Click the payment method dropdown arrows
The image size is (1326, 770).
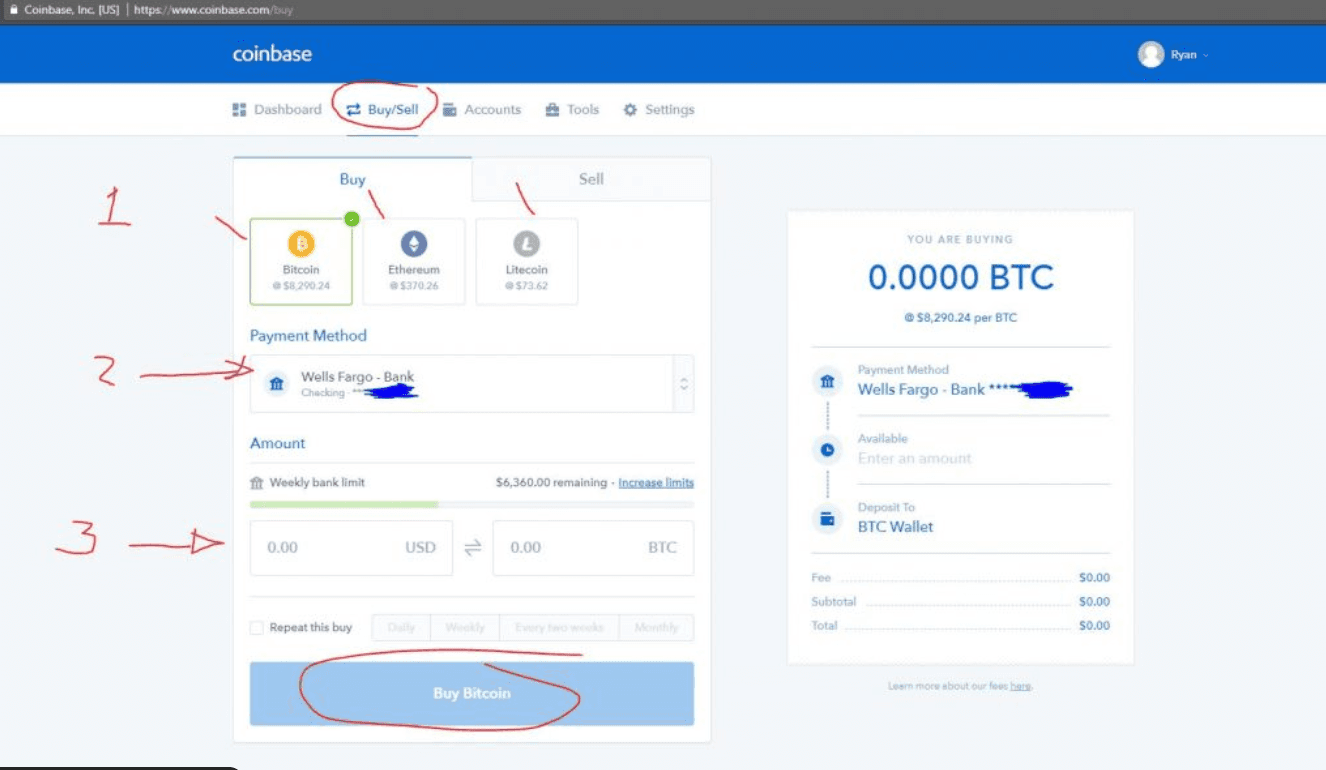click(684, 384)
